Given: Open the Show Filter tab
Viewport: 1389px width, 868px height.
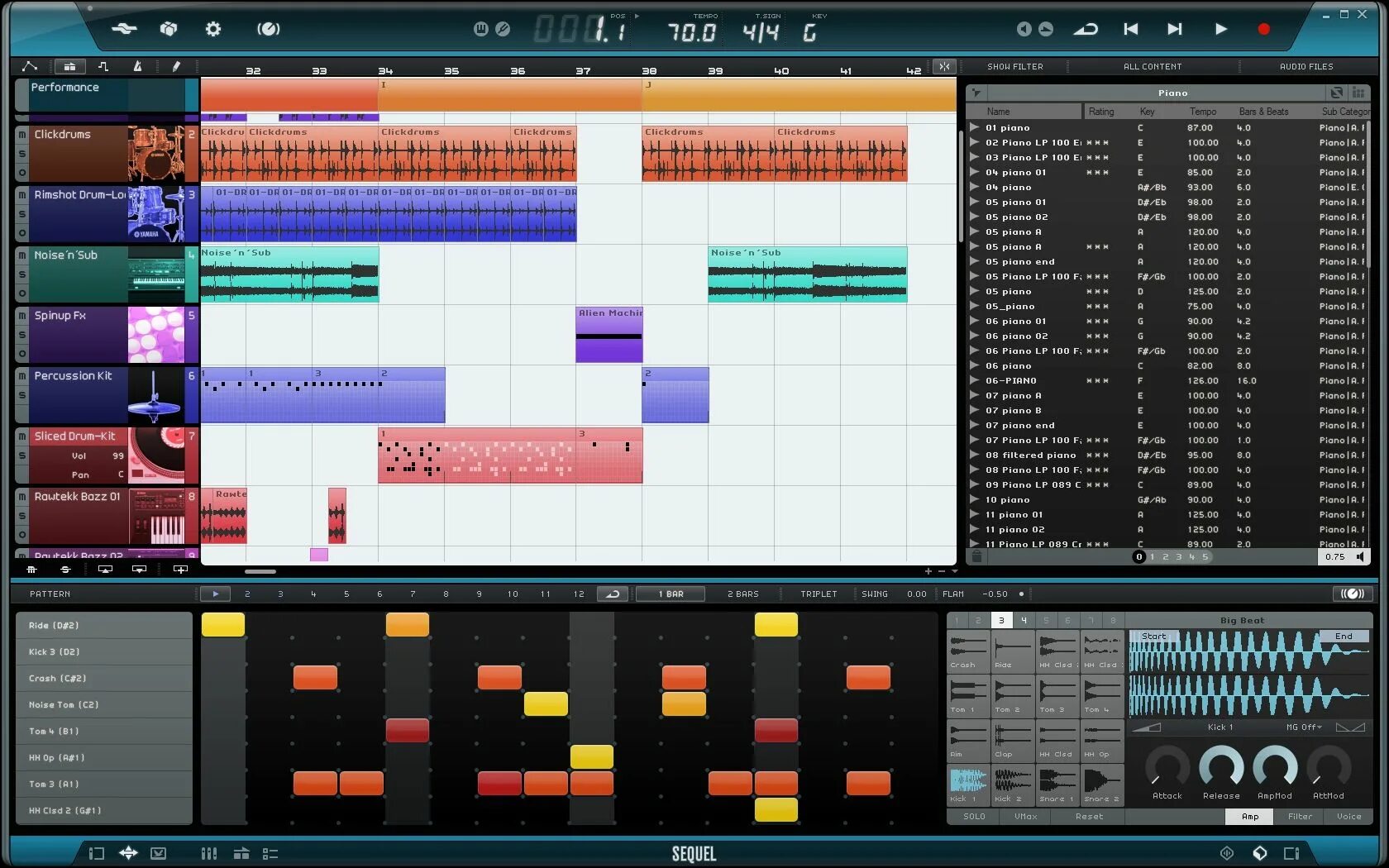Looking at the screenshot, I should [x=1014, y=67].
